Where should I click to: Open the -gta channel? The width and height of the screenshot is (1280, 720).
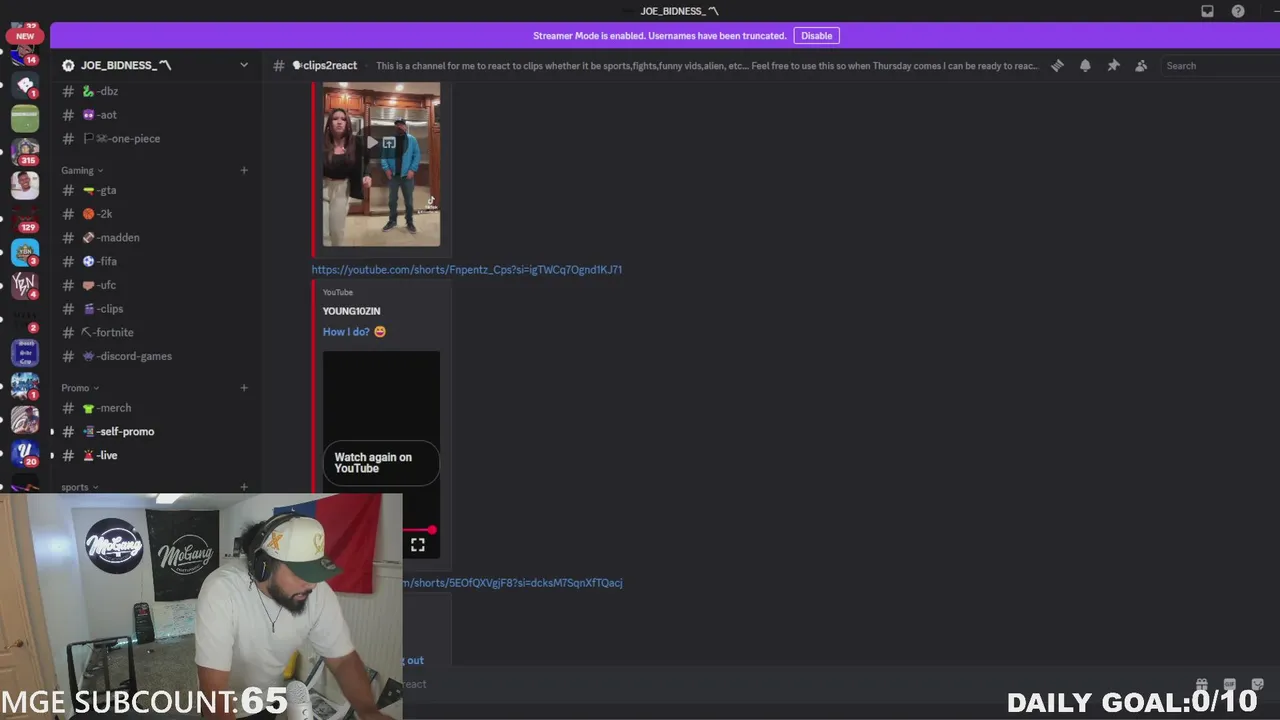(155, 190)
